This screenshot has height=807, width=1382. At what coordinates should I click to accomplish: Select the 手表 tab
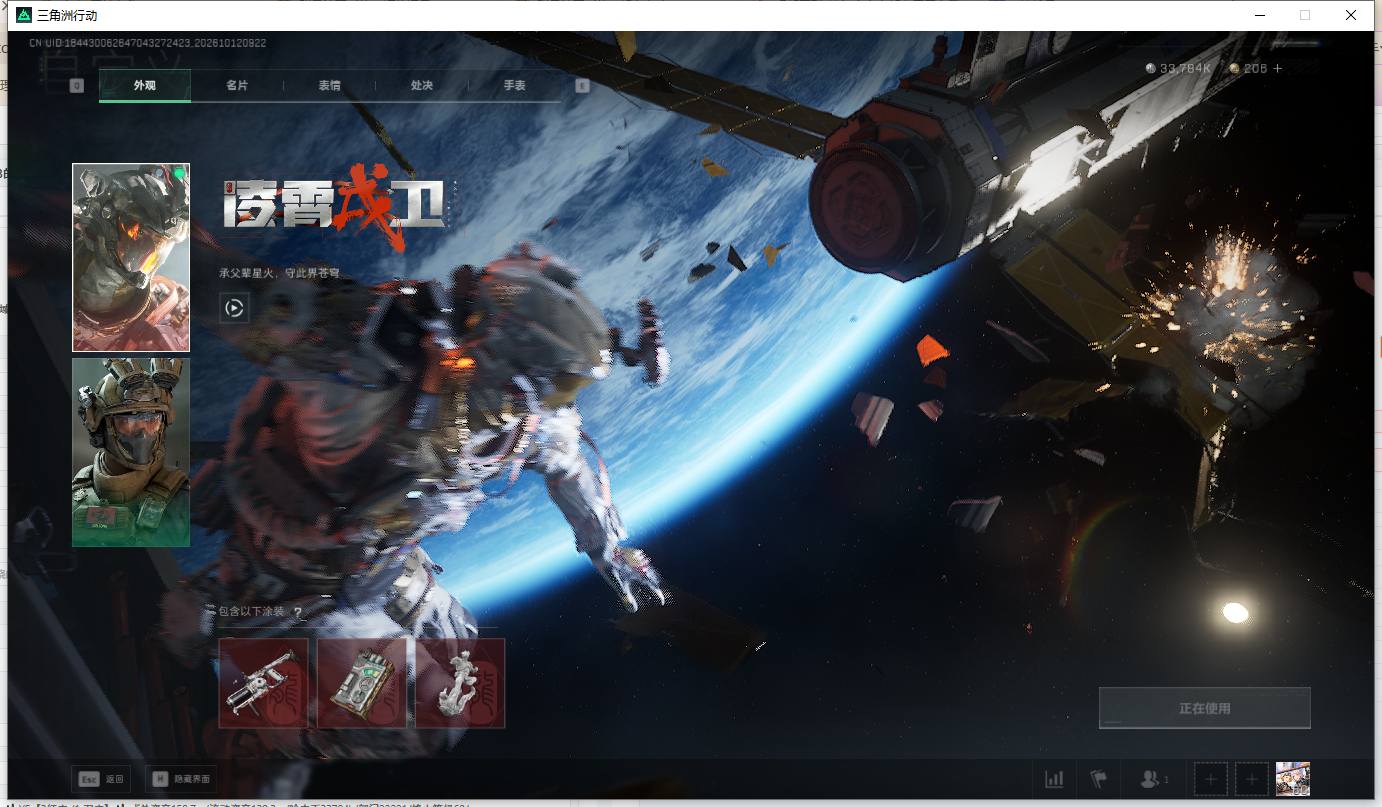514,86
